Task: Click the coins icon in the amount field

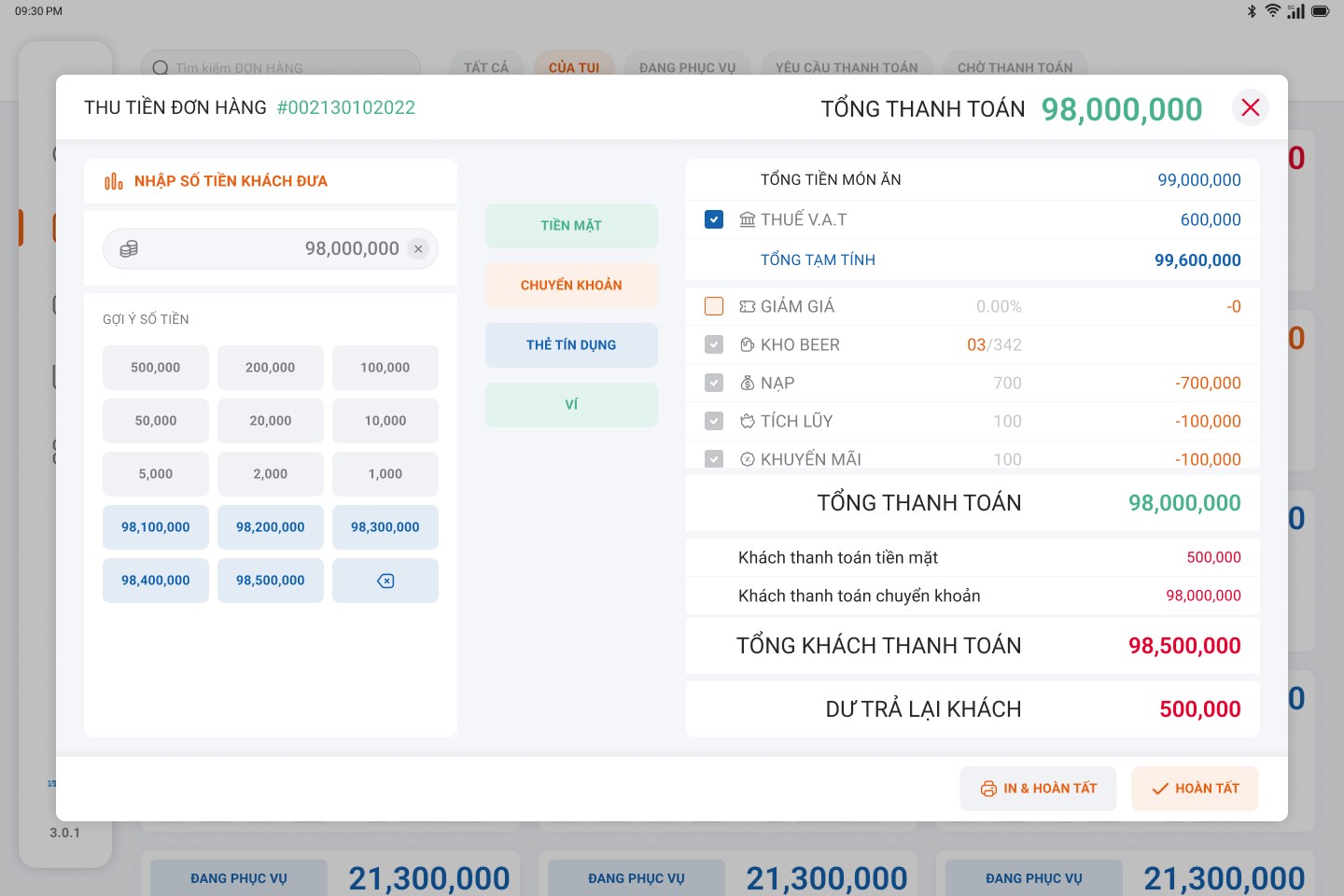Action: click(x=129, y=249)
